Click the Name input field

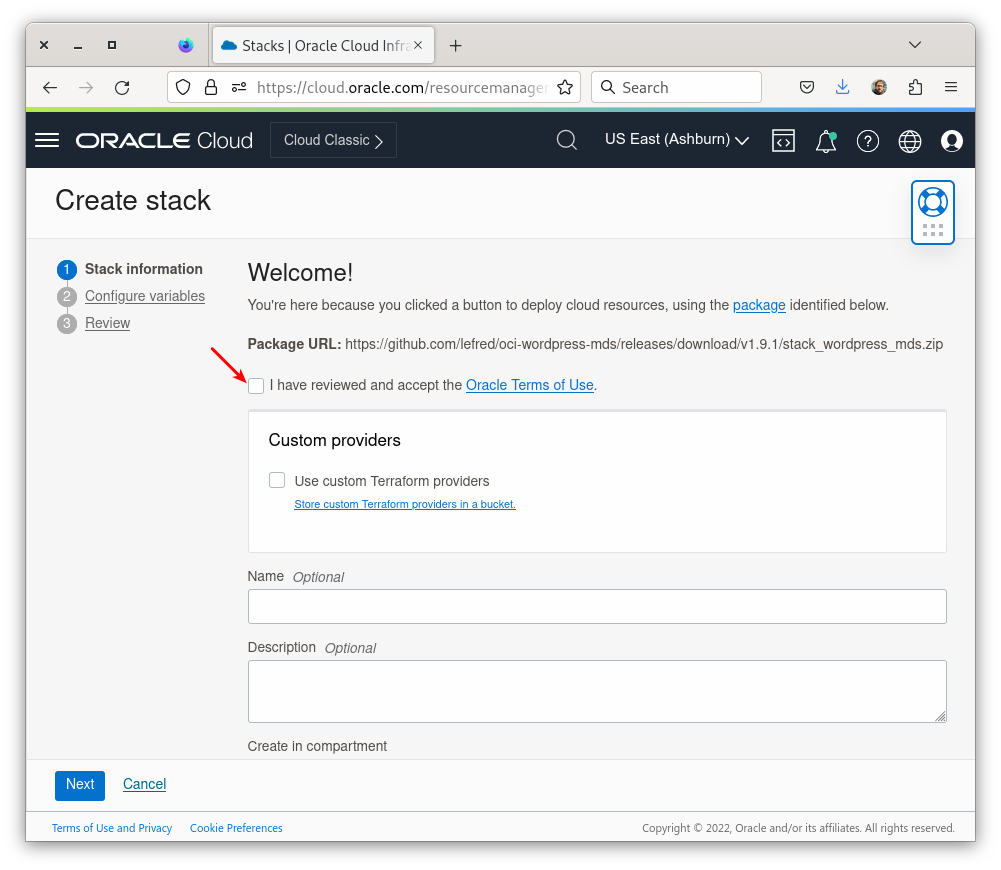[597, 606]
